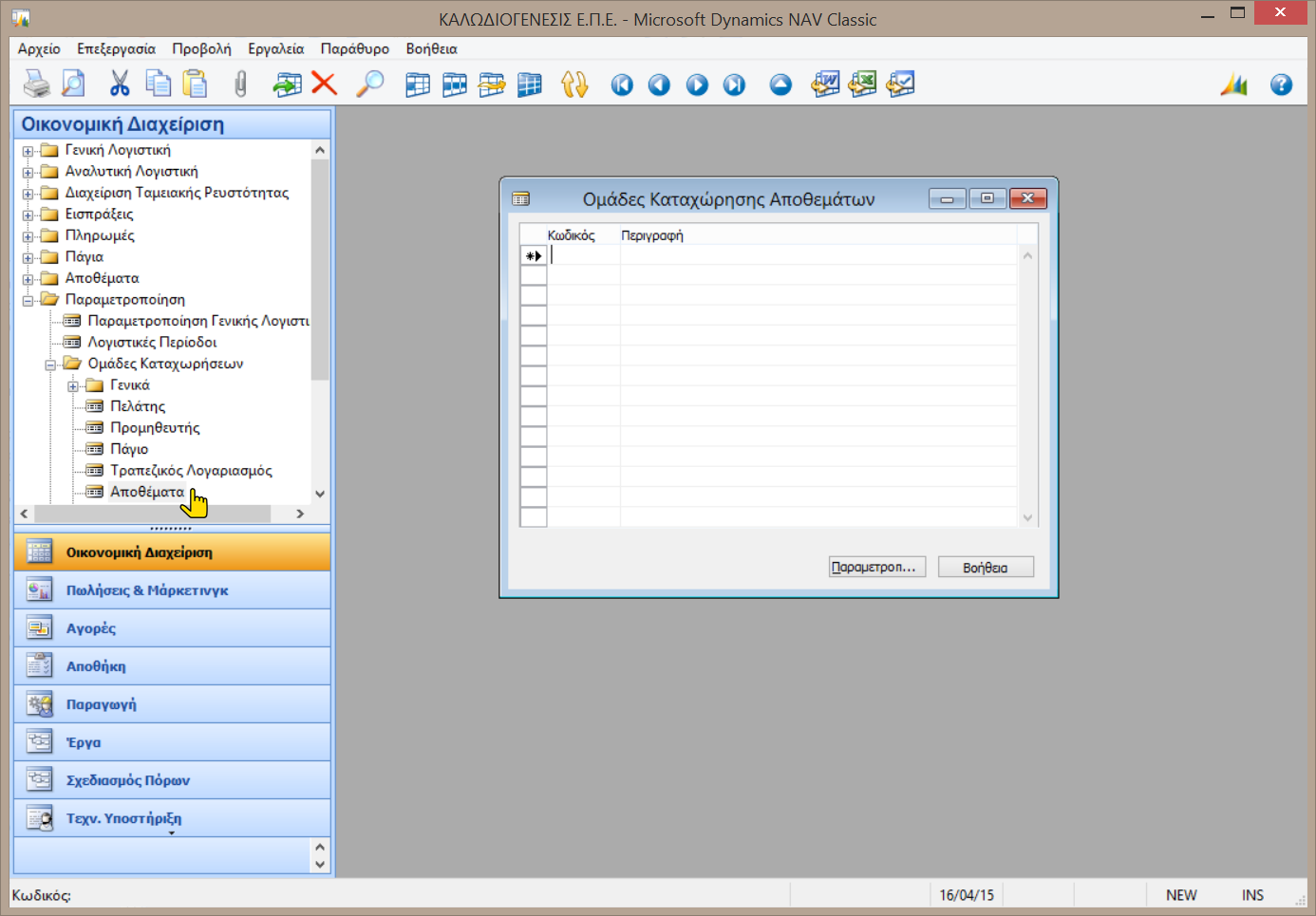Open the Επεξεργασία menu
The image size is (1316, 916).
point(116,49)
